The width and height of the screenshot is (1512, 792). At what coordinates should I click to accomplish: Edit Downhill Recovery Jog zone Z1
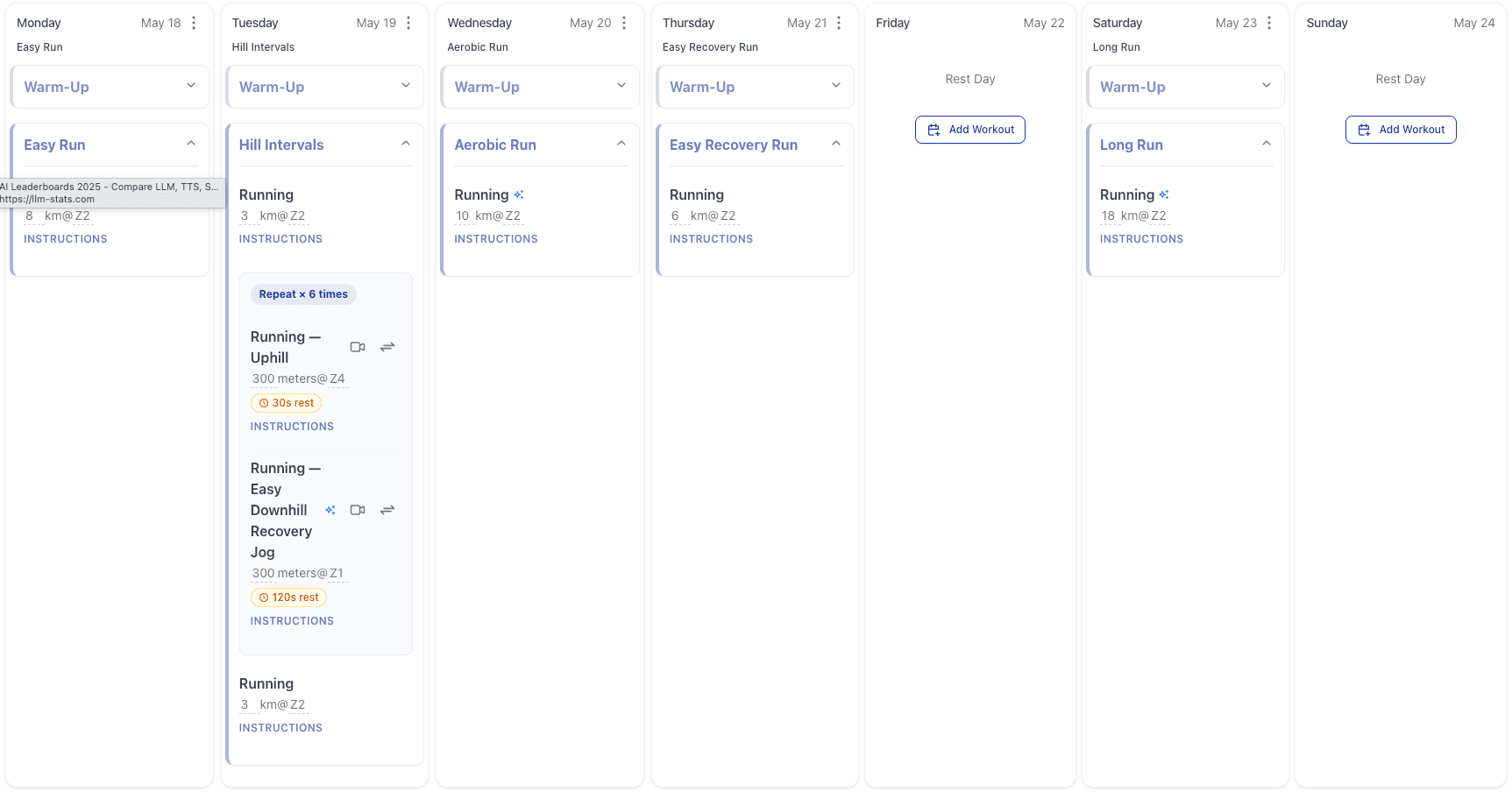coord(337,573)
